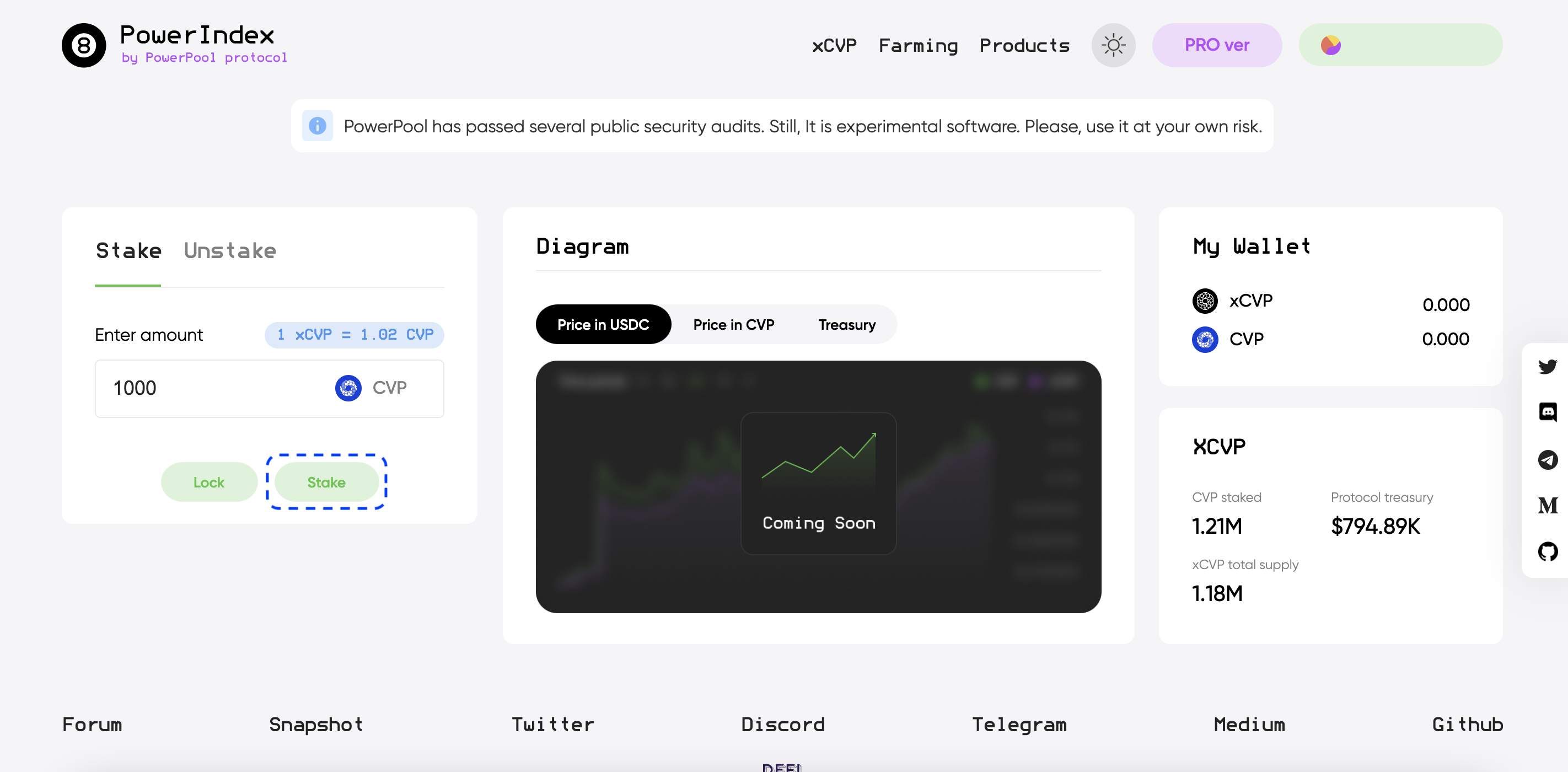The image size is (1568, 772).
Task: Click the CVP token icon in amount field
Action: [348, 388]
